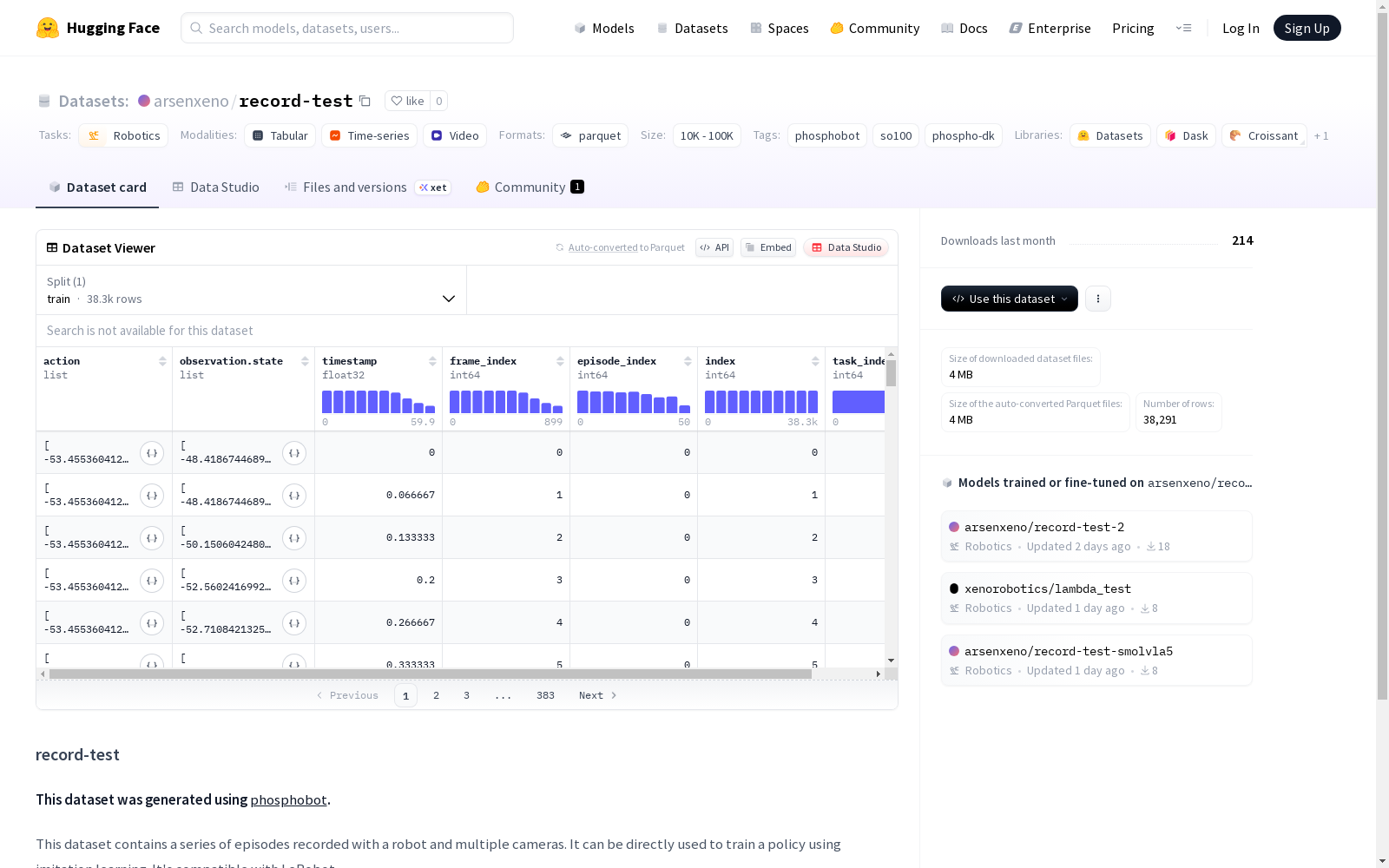Sort by the frame_index column
This screenshot has width=1389, height=868.
[x=560, y=361]
